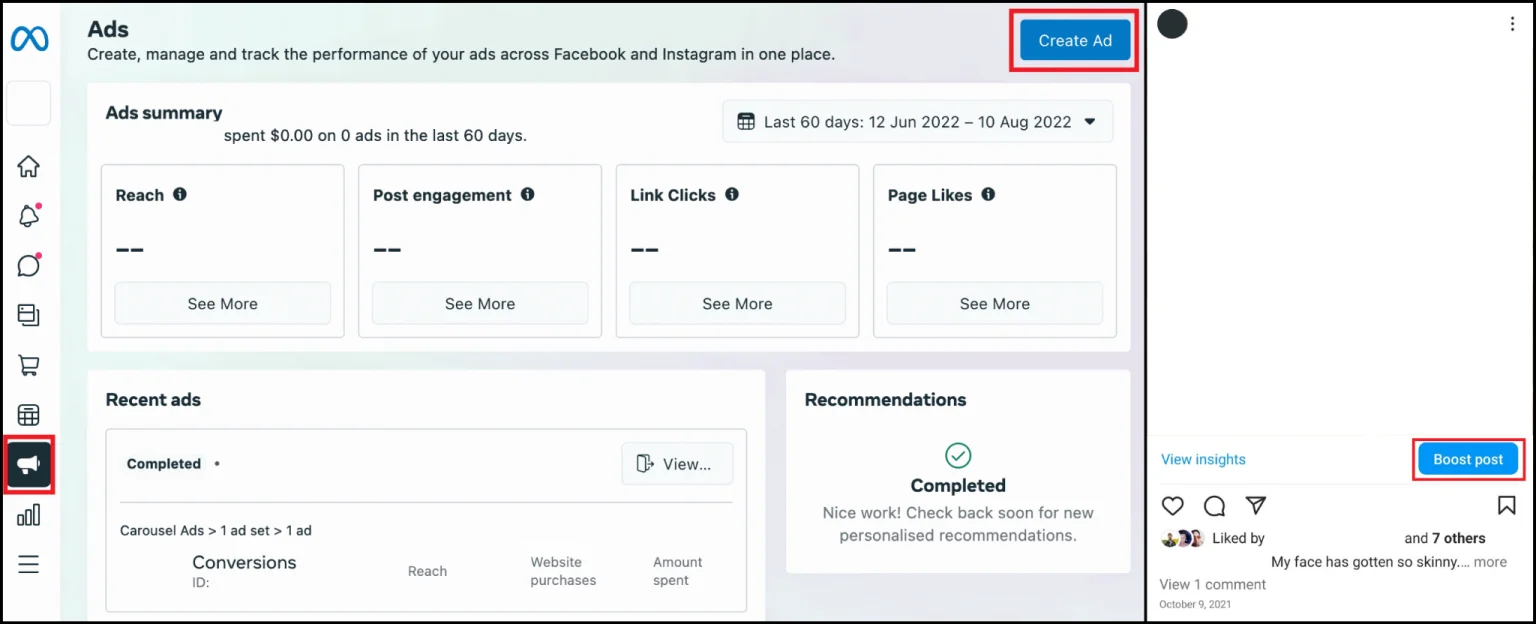Viewport: 1536px width, 624px height.
Task: Click the Boost post button
Action: pyautogui.click(x=1468, y=460)
